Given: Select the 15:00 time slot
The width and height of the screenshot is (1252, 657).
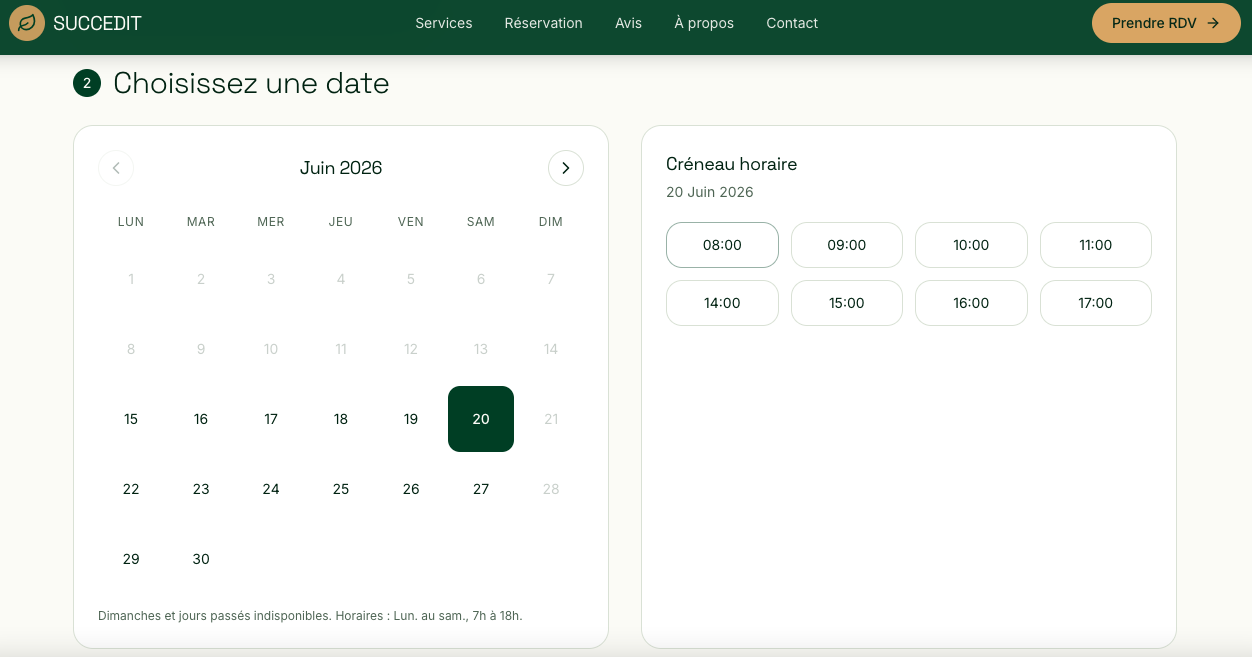Looking at the screenshot, I should pos(847,303).
